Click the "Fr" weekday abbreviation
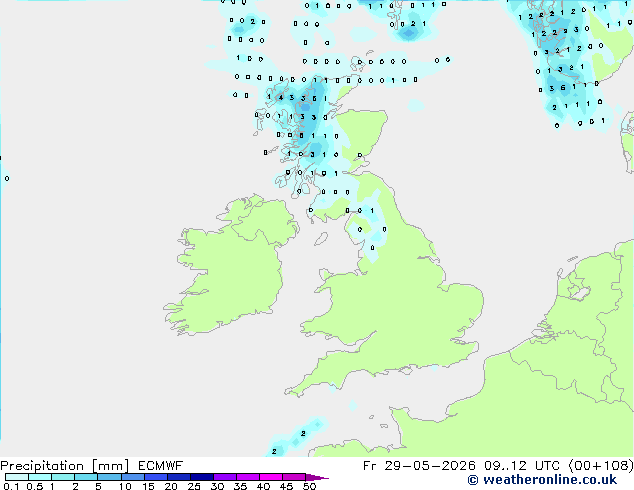Image resolution: width=634 pixels, height=490 pixels. tap(370, 466)
